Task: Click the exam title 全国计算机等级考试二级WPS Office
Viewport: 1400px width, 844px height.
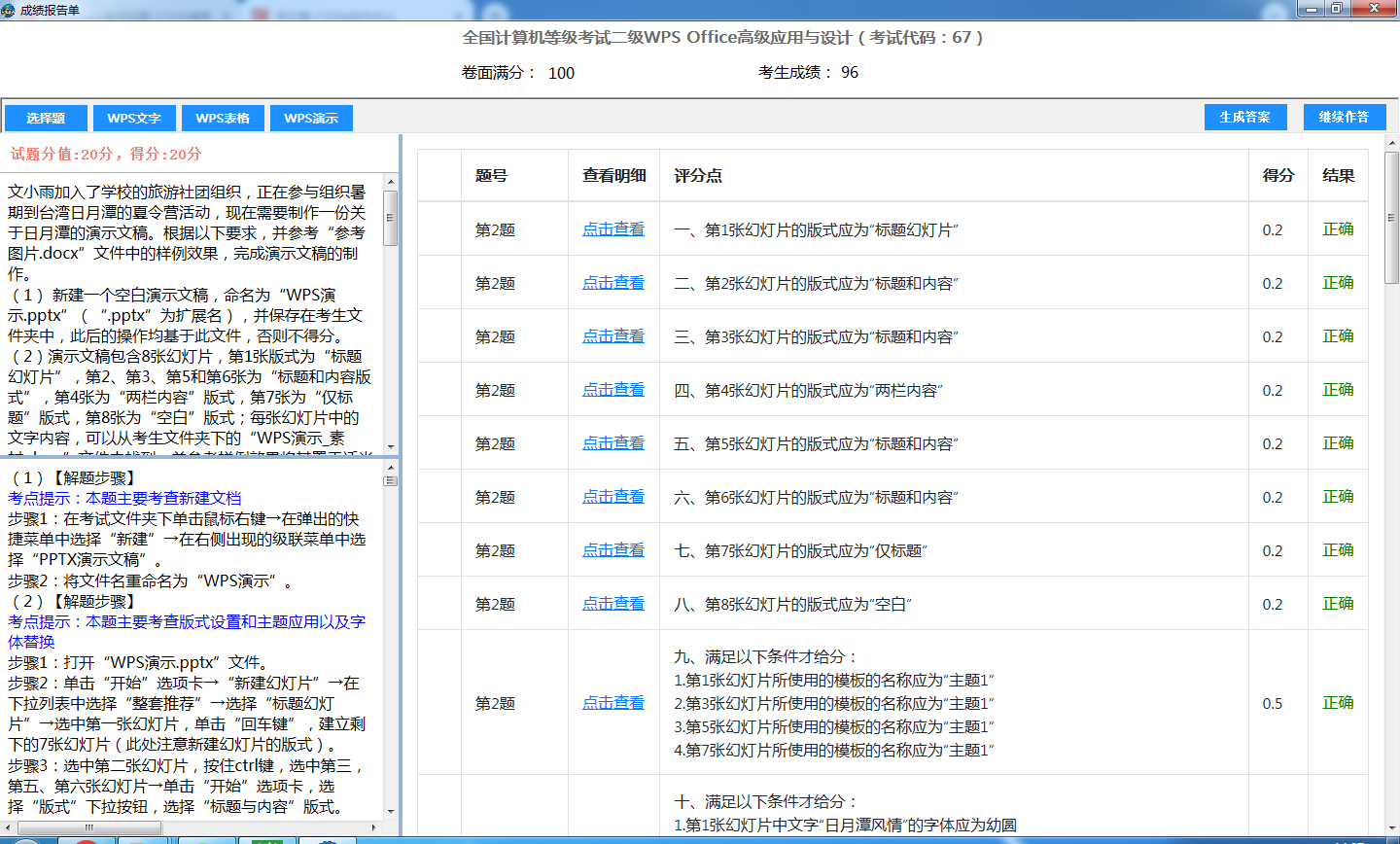Action: point(722,37)
